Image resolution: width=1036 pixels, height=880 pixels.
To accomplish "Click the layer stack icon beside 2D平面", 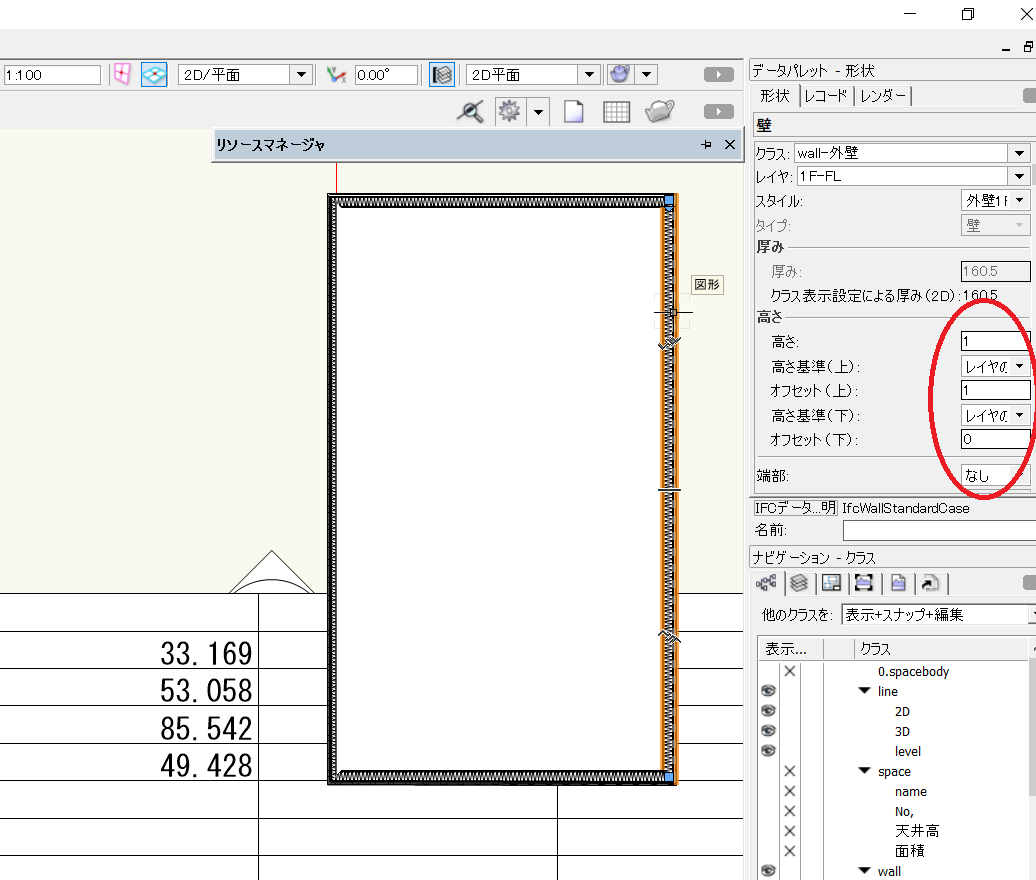I will point(442,75).
